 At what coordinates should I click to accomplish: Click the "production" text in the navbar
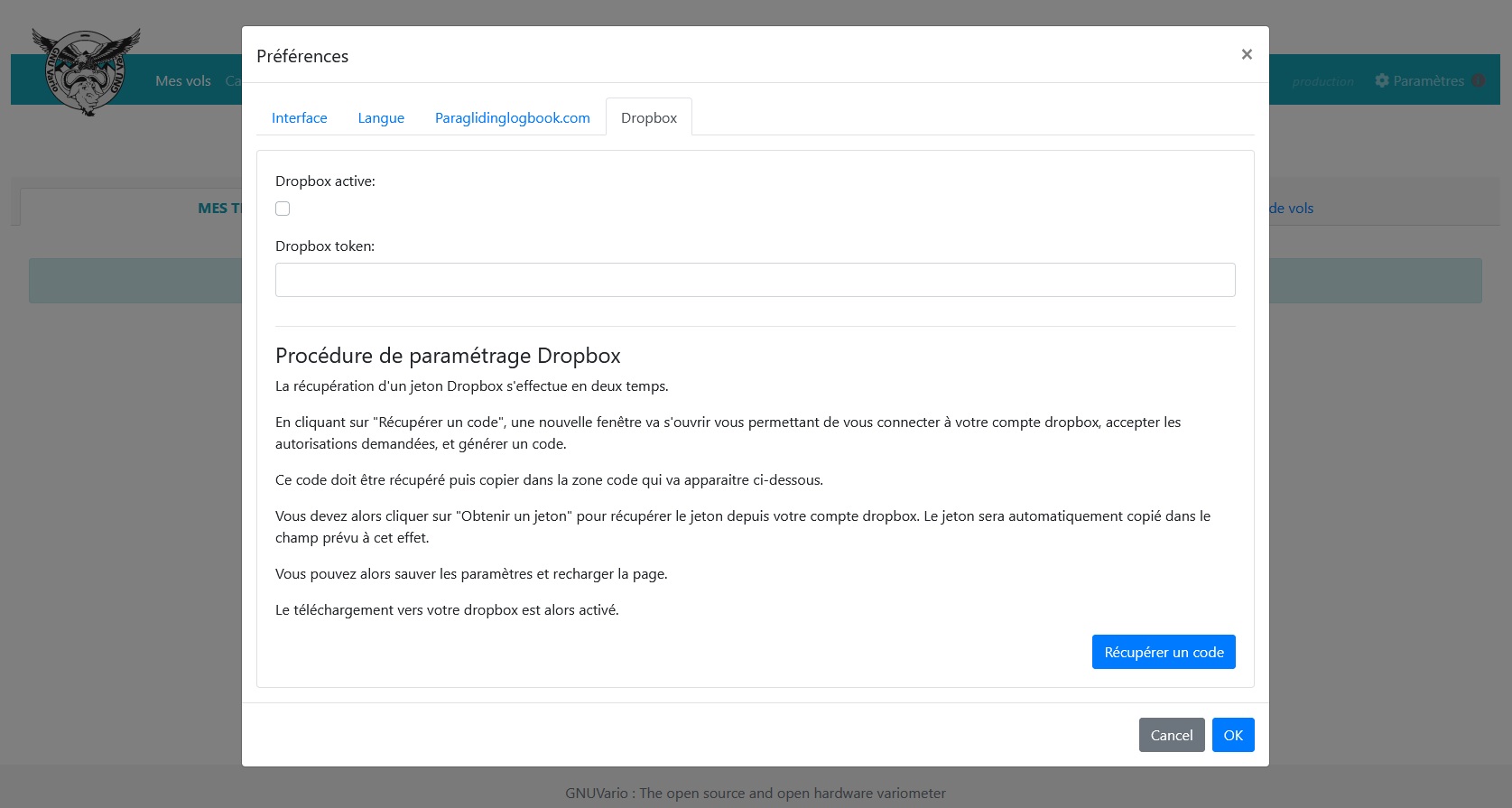[x=1323, y=81]
